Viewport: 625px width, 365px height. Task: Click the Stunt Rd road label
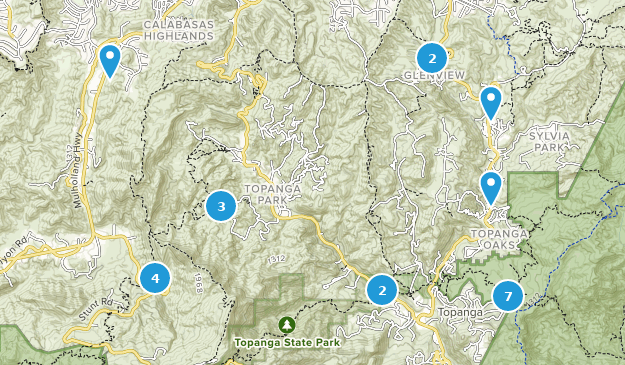(x=96, y=309)
